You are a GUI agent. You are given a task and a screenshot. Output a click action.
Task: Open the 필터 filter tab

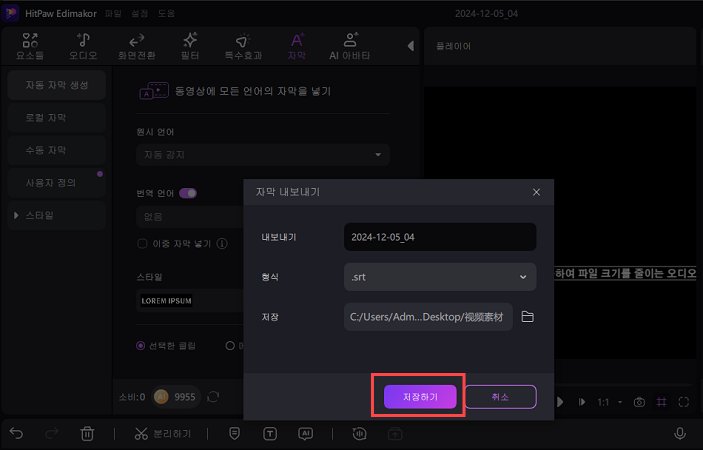(190, 46)
